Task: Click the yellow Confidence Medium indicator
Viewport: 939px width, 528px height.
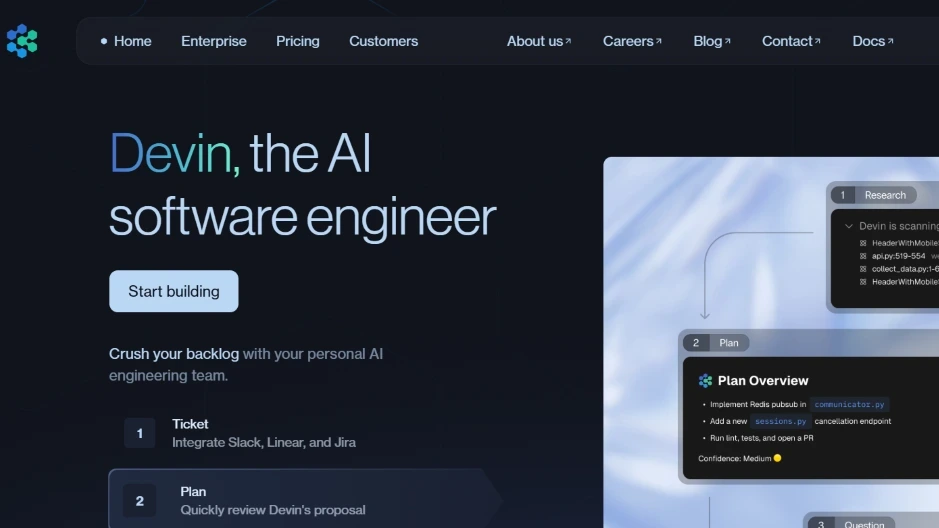Action: (x=777, y=459)
